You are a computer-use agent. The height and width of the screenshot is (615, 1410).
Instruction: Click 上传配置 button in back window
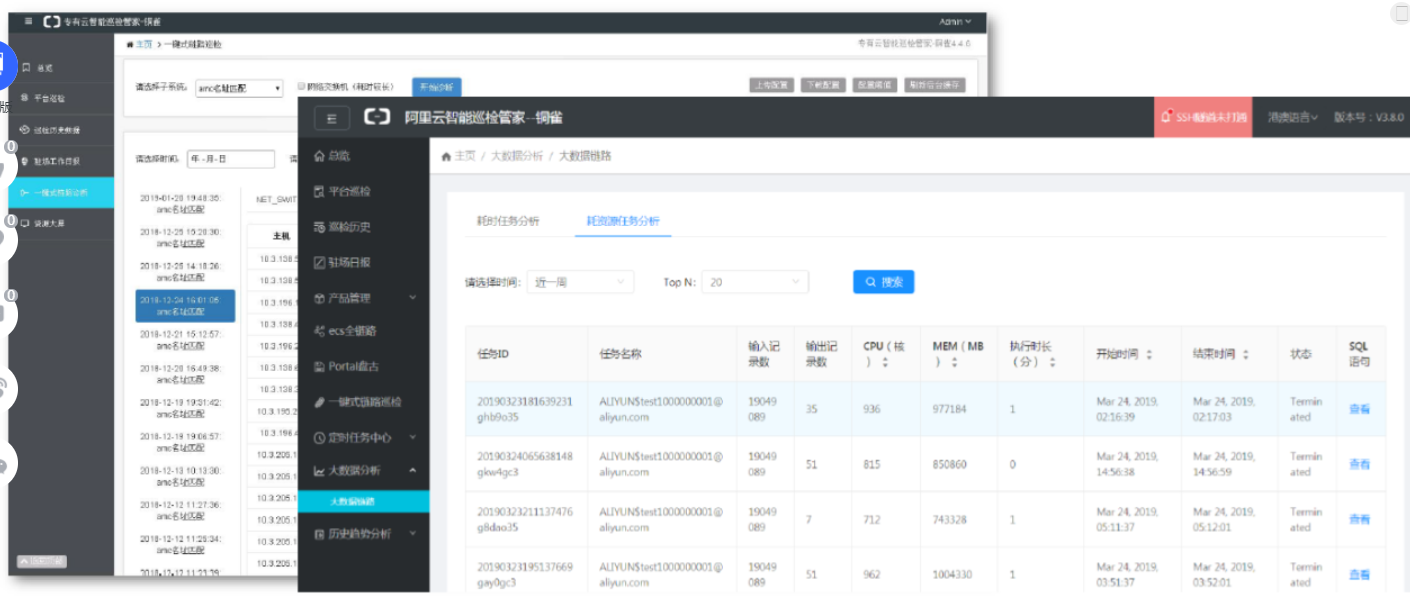(772, 85)
